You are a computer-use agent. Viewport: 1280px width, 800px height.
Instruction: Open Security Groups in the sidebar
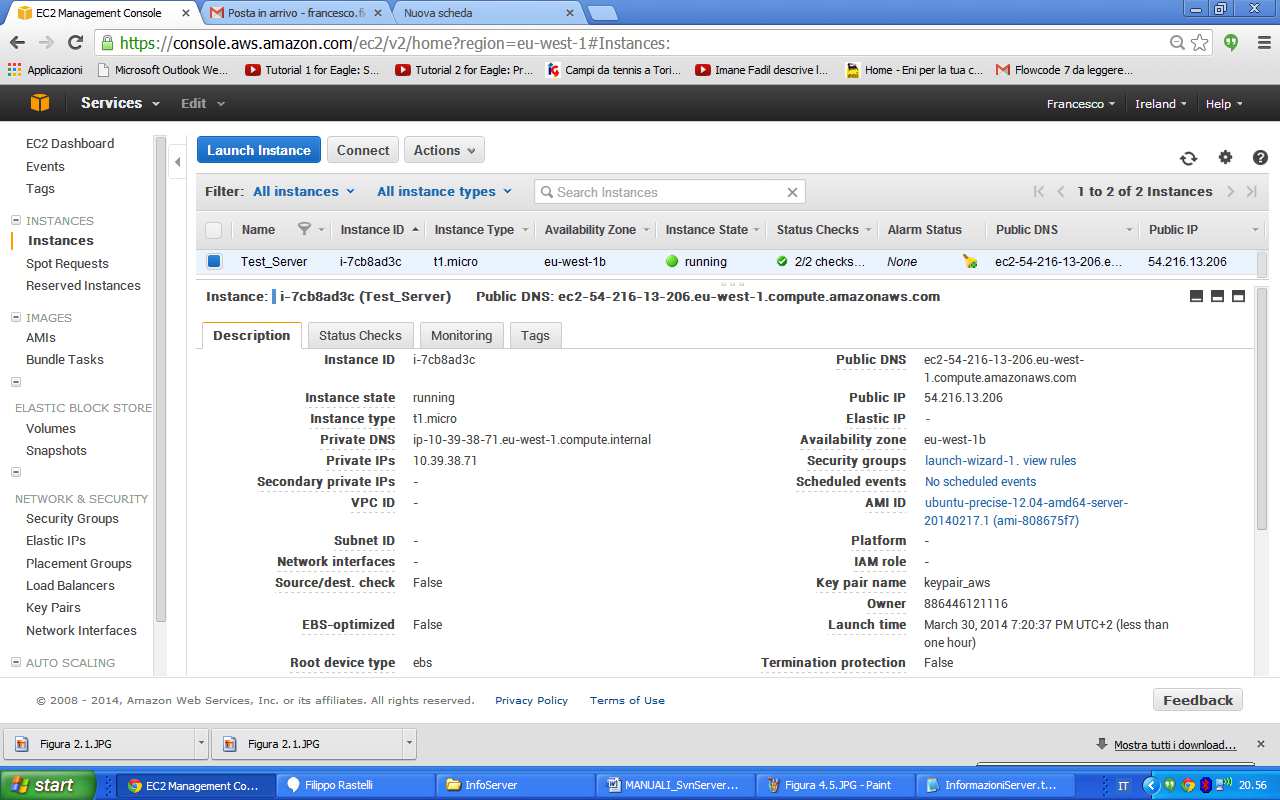(72, 518)
